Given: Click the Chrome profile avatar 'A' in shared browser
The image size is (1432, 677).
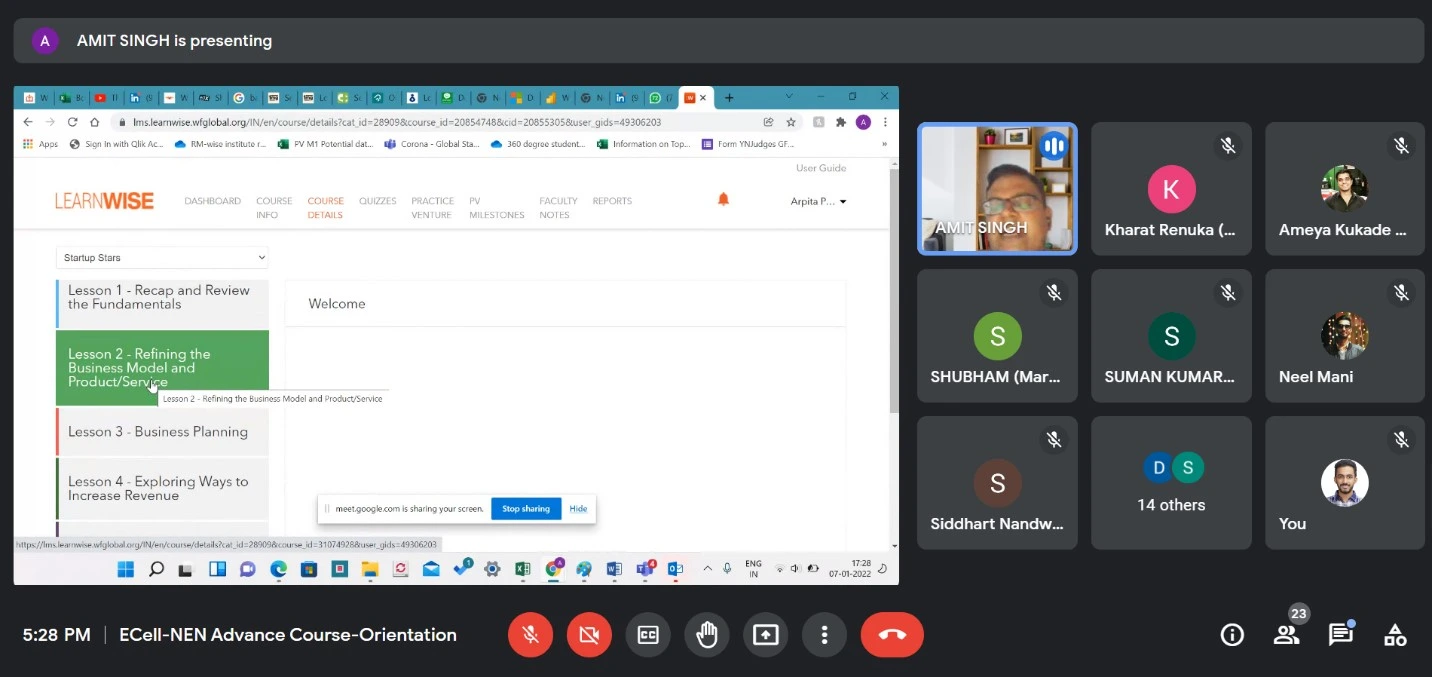Looking at the screenshot, I should 863,122.
